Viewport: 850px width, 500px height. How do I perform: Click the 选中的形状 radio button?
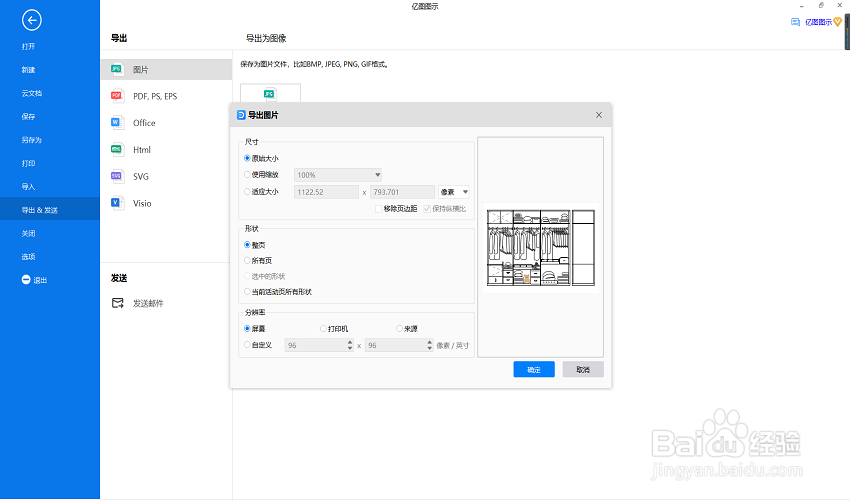tap(247, 276)
